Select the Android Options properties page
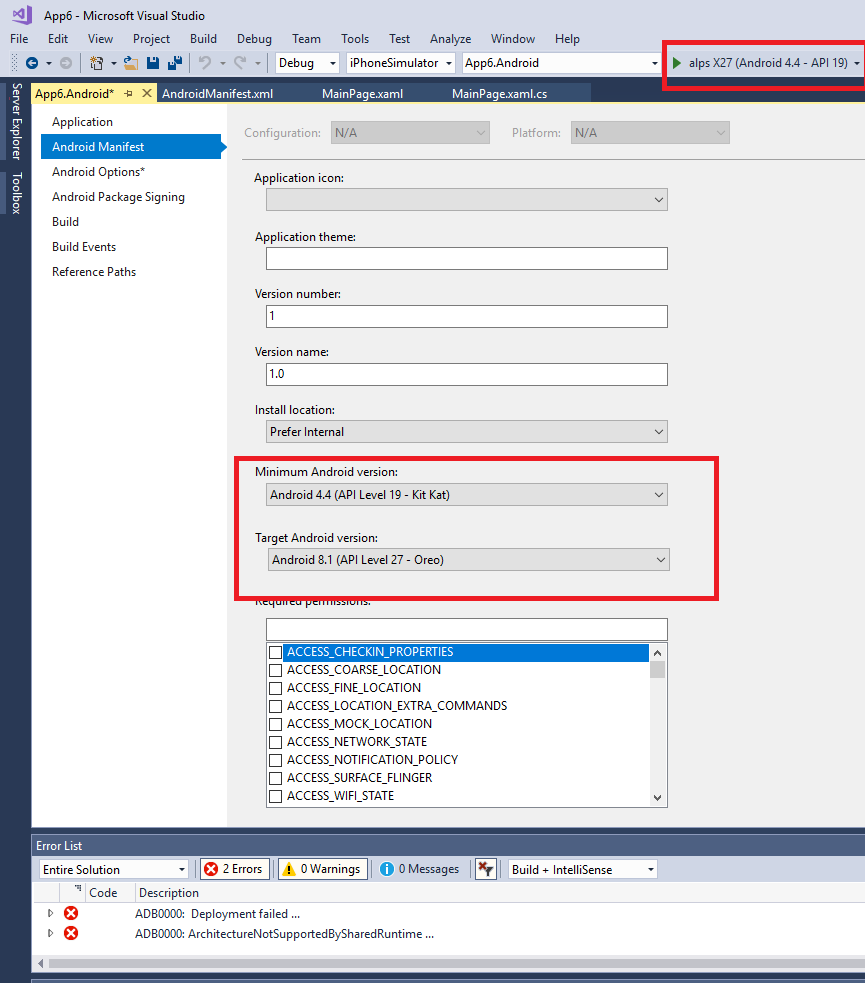 pyautogui.click(x=98, y=172)
